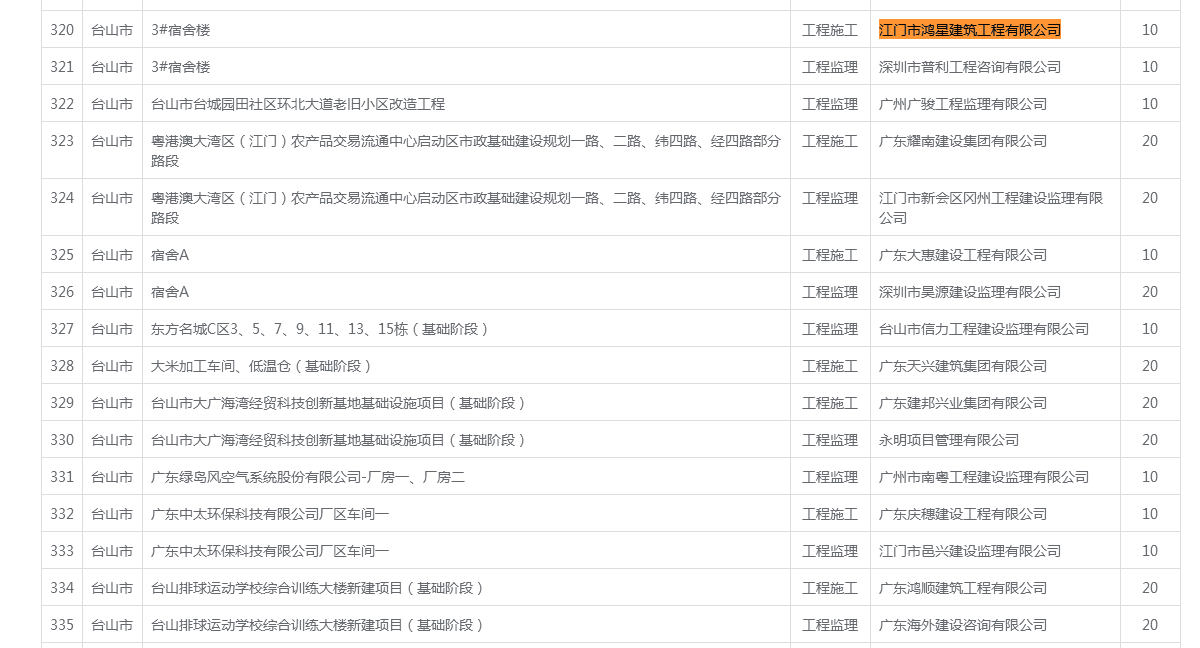
Task: Select company 江门市邑兴建设监理有限公司
Action: pyautogui.click(x=969, y=551)
